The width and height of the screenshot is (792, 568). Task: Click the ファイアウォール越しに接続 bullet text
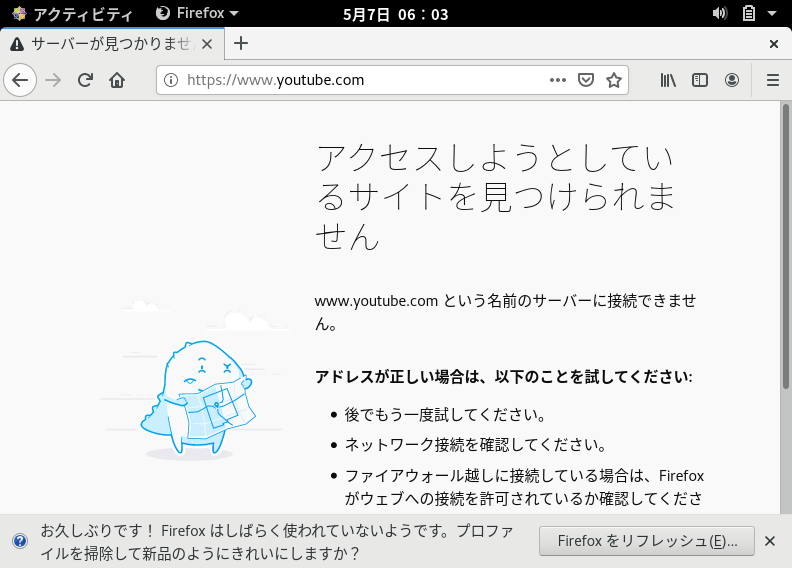[524, 487]
